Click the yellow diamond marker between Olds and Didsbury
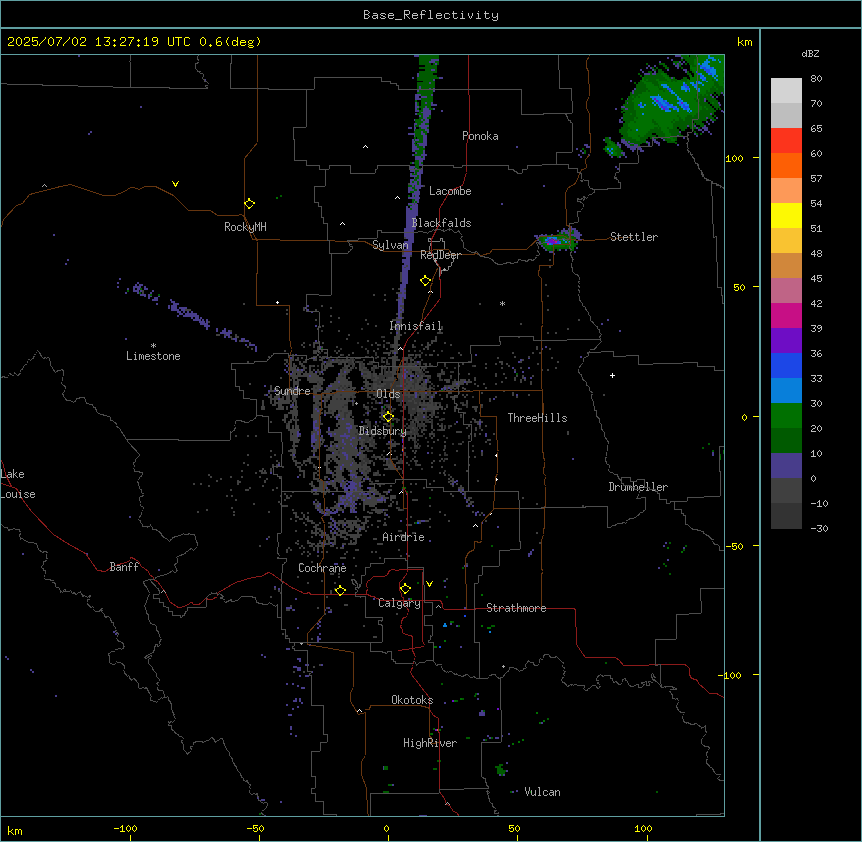The height and width of the screenshot is (842, 862). [x=388, y=417]
